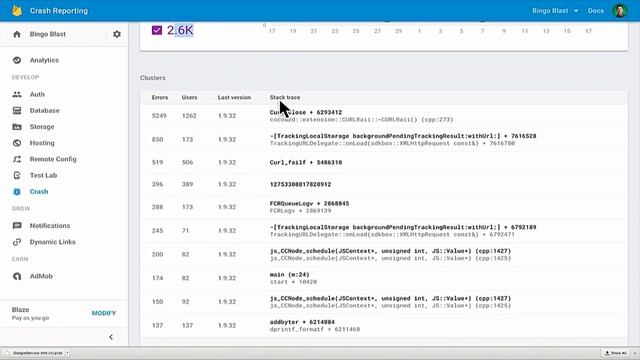Viewport: 640px width, 360px height.
Task: Collapse the sidebar with chevron arrow
Action: point(111,337)
